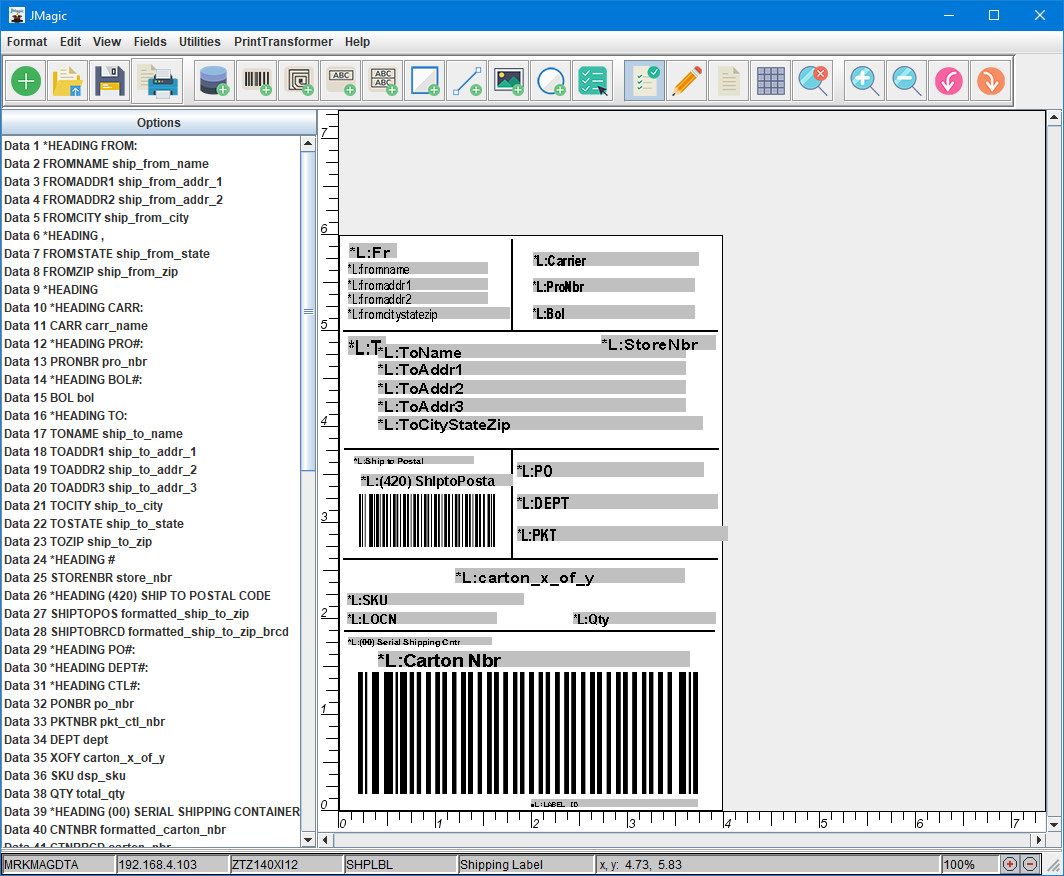This screenshot has height=876, width=1064.
Task: Click the magnifier with red X icon
Action: pos(813,81)
